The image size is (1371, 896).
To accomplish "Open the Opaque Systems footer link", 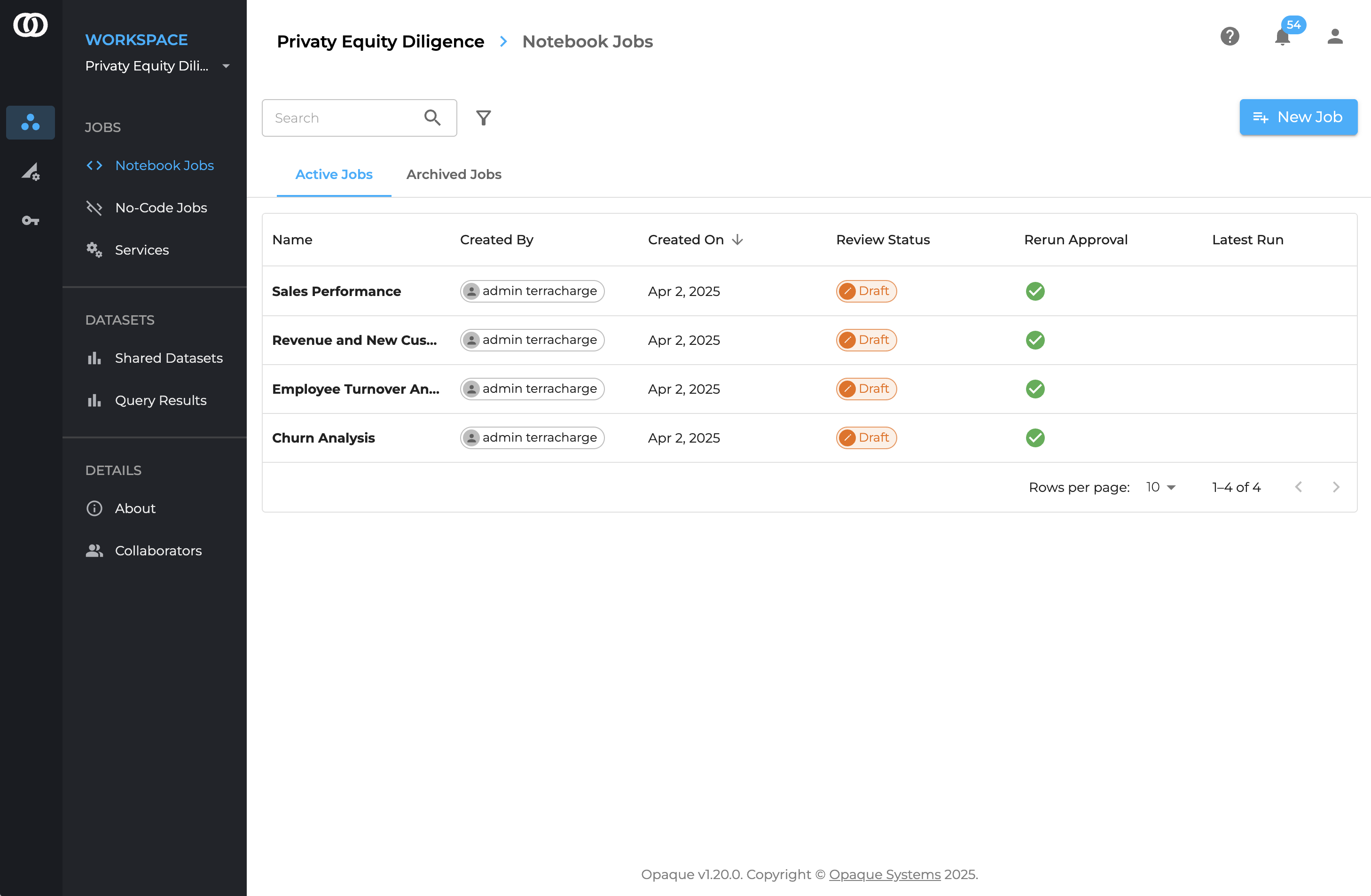I will click(x=884, y=874).
